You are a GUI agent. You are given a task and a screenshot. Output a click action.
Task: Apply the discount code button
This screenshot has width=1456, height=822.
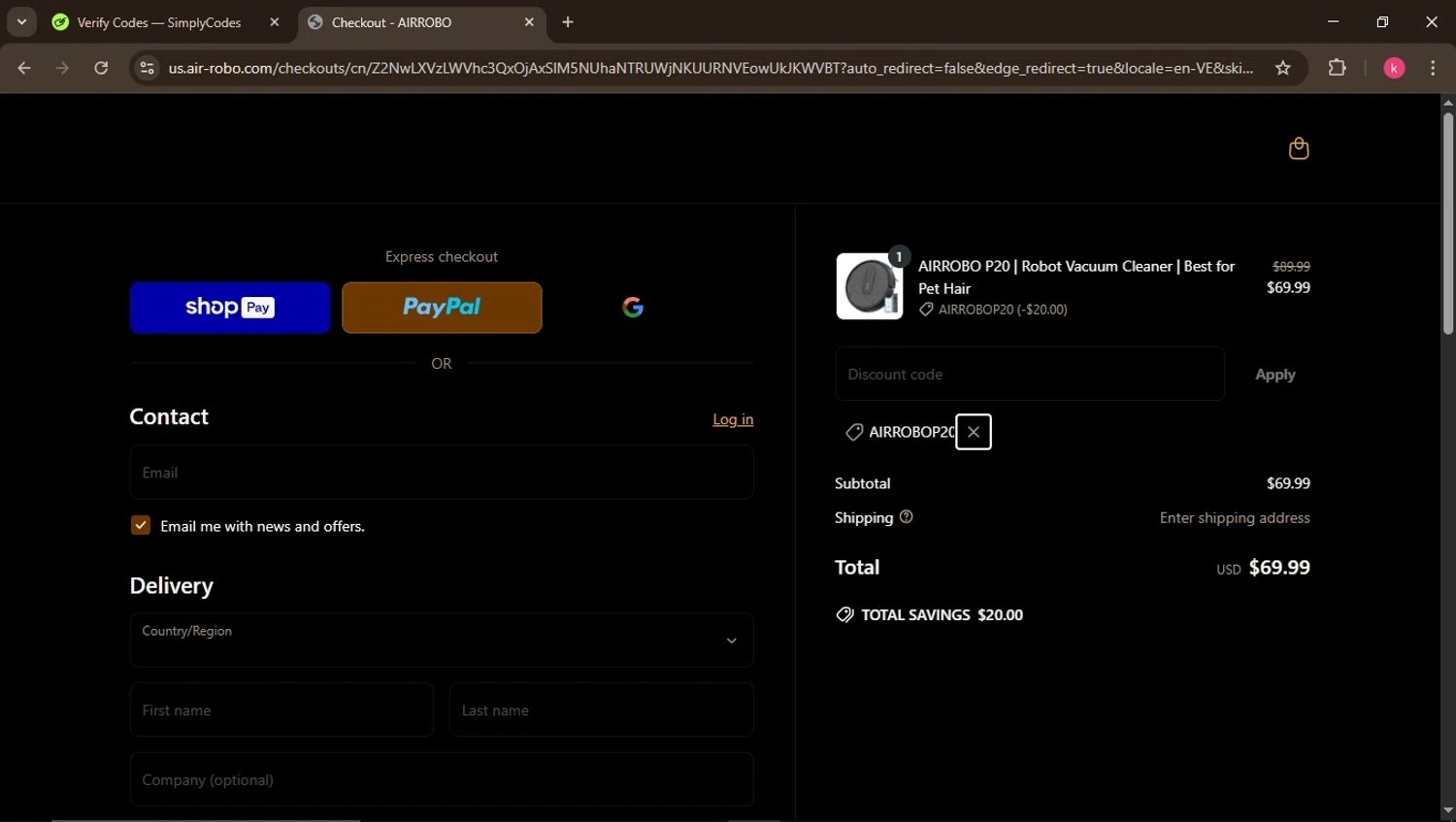click(1274, 375)
